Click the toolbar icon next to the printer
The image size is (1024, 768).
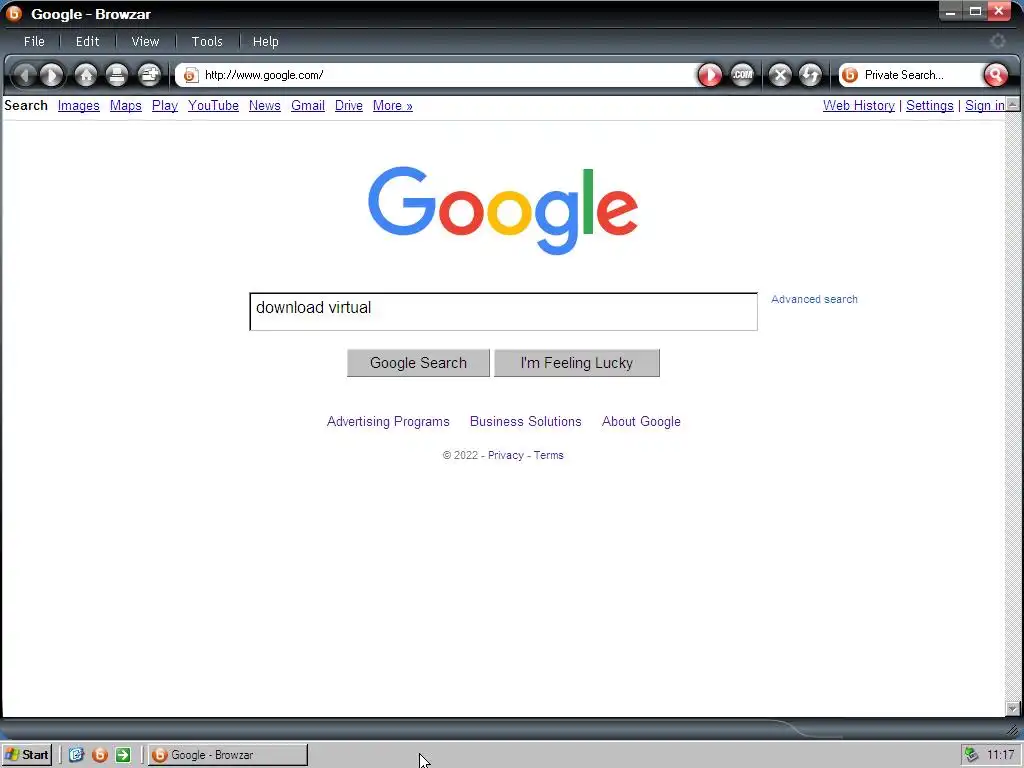(149, 75)
